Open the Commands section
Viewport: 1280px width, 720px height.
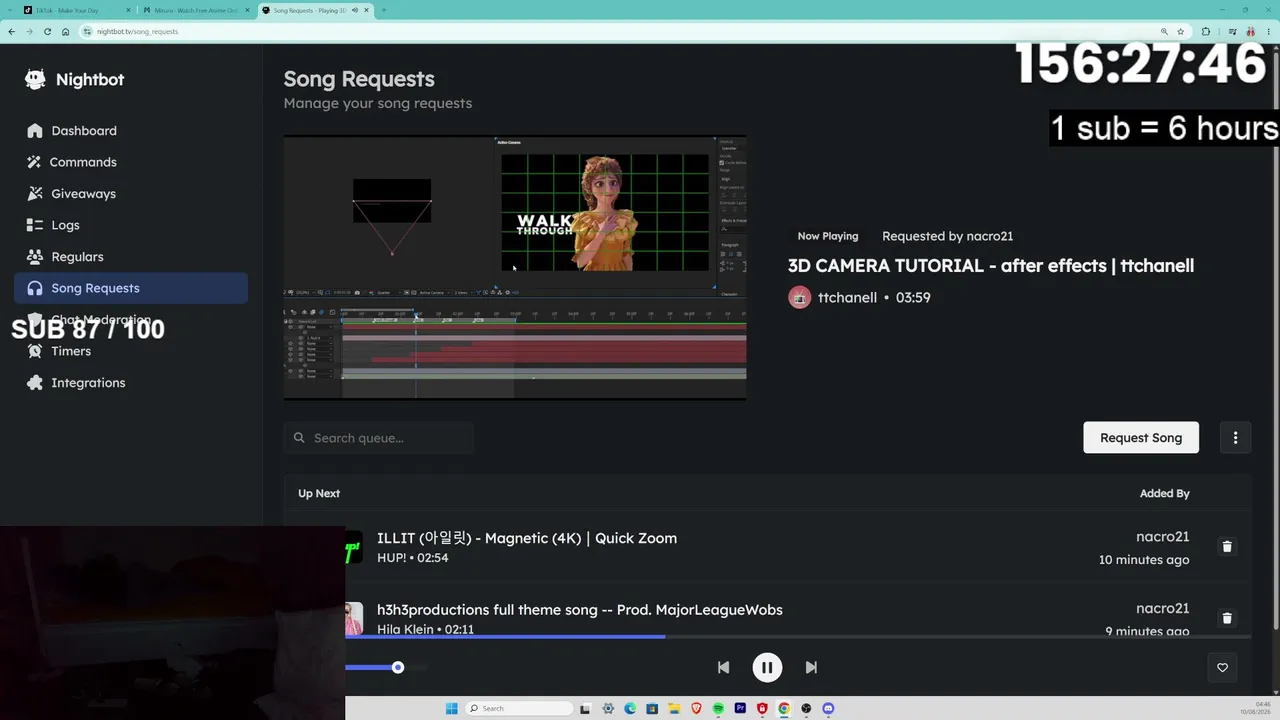coord(131,162)
